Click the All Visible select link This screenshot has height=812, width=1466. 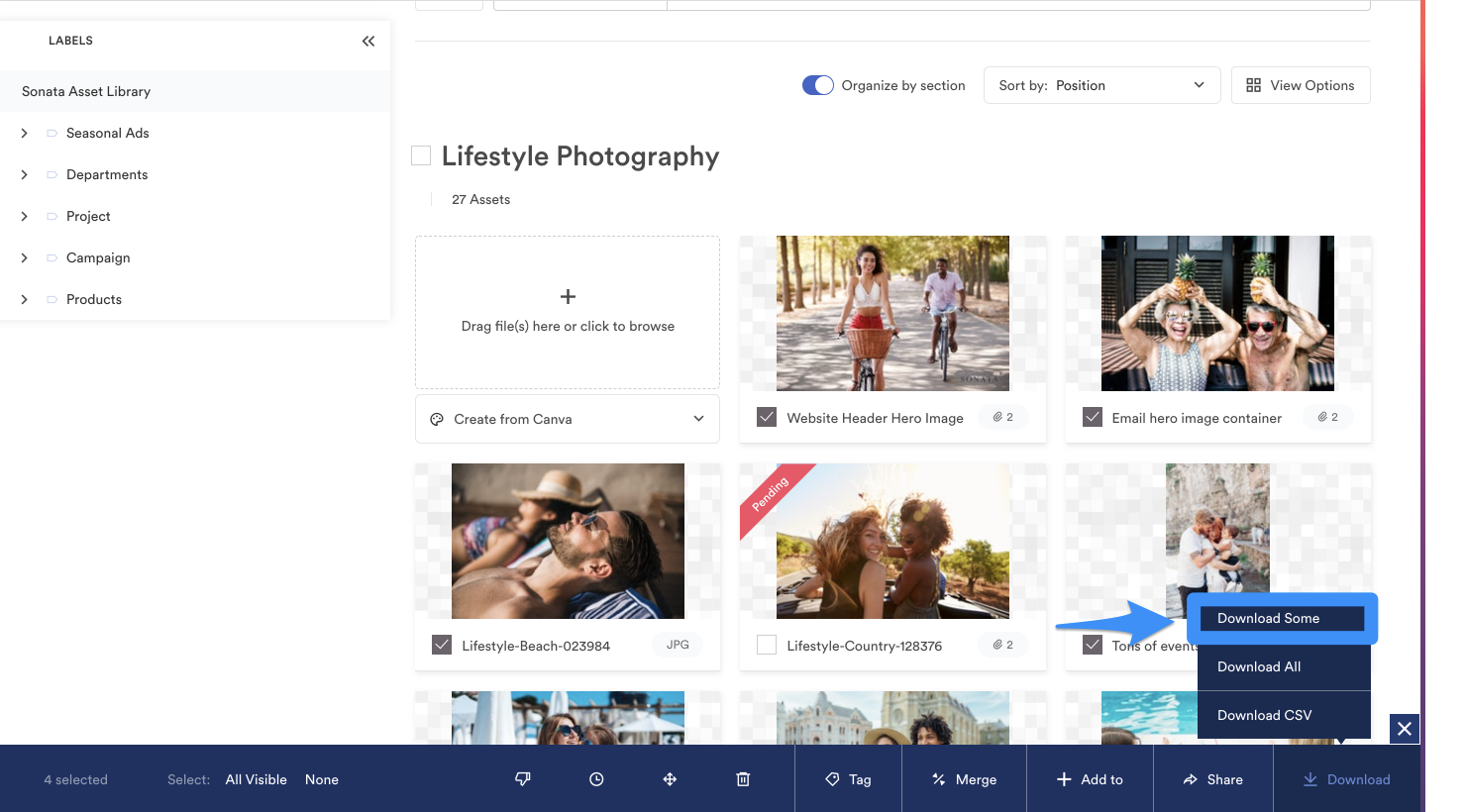tap(256, 779)
